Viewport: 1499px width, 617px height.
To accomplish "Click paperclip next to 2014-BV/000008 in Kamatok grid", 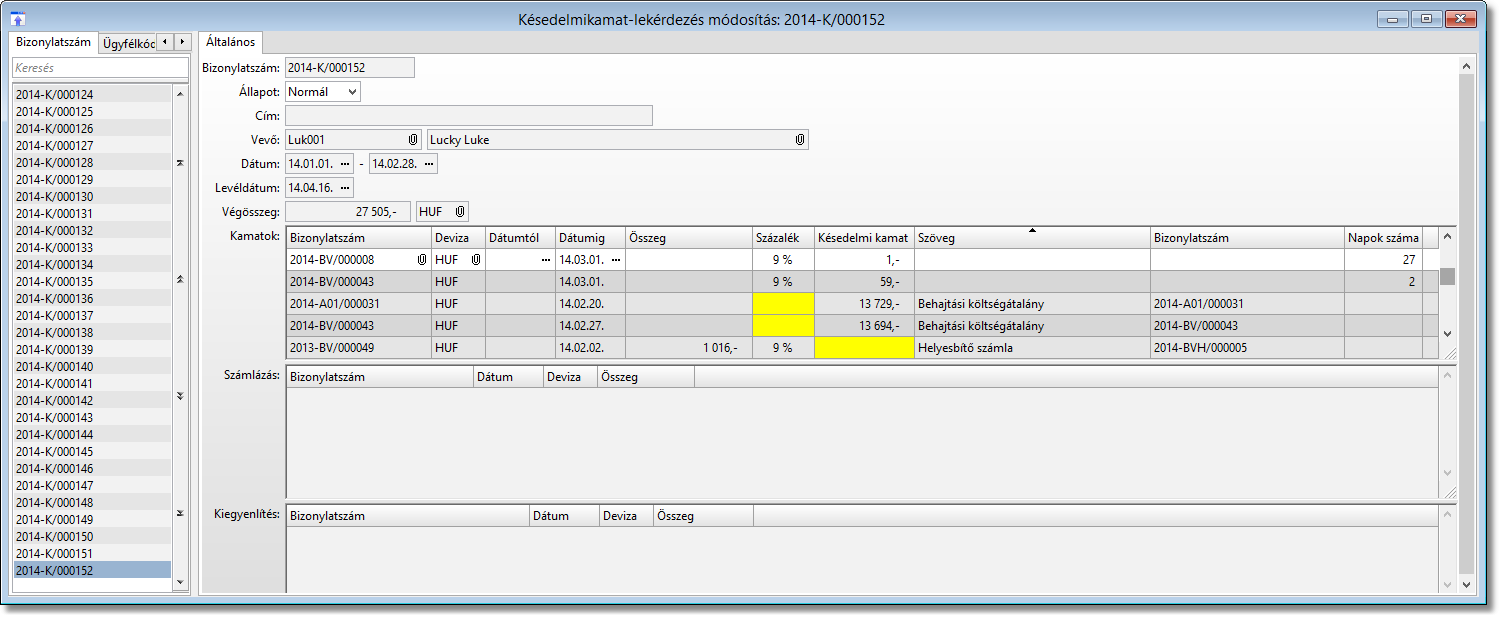I will 421,260.
